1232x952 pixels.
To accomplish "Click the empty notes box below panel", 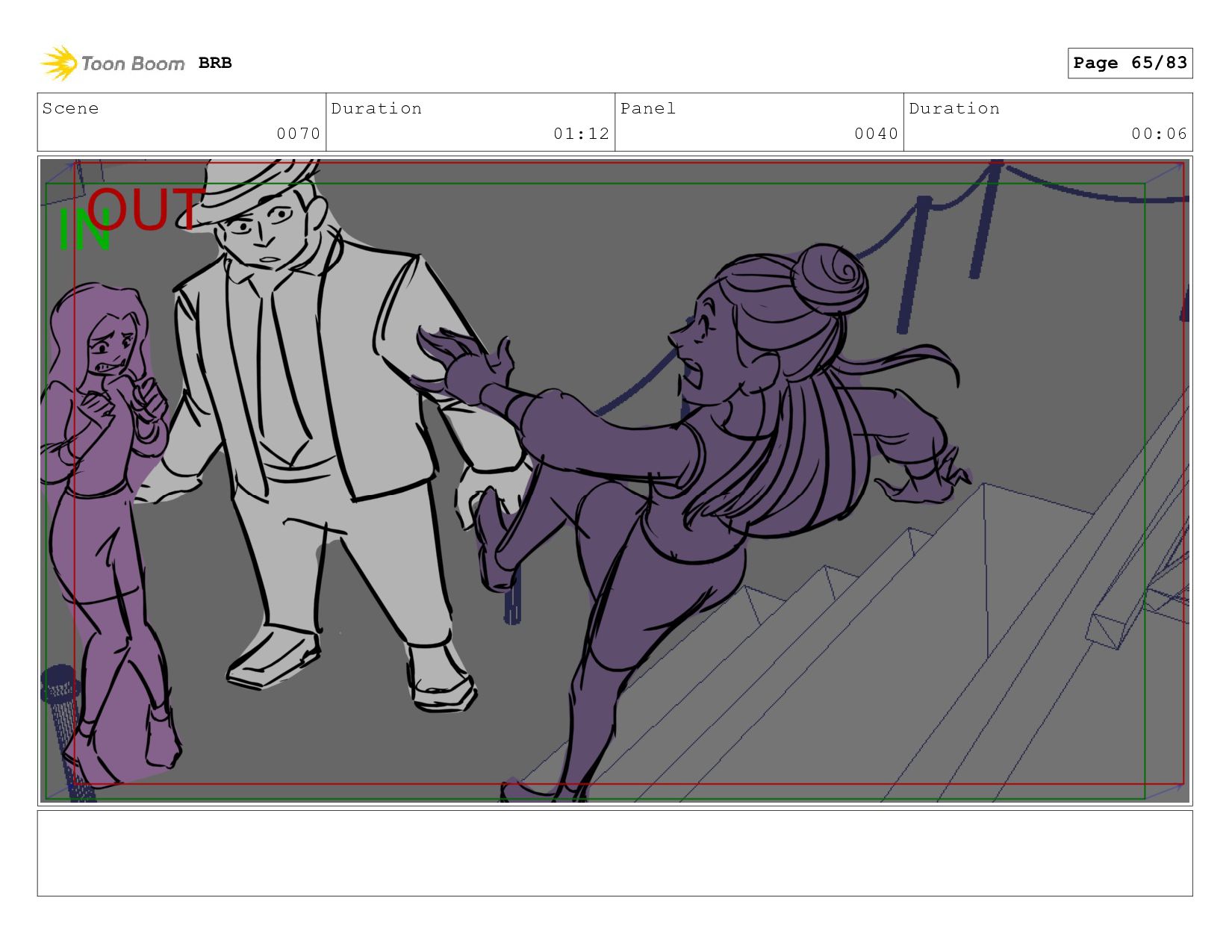I will pos(615,853).
